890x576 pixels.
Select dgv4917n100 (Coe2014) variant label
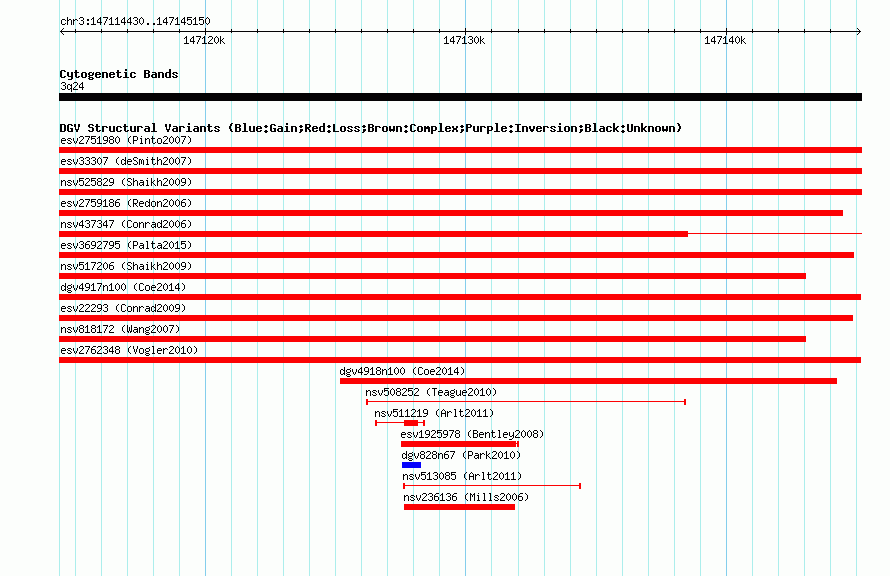coord(123,287)
